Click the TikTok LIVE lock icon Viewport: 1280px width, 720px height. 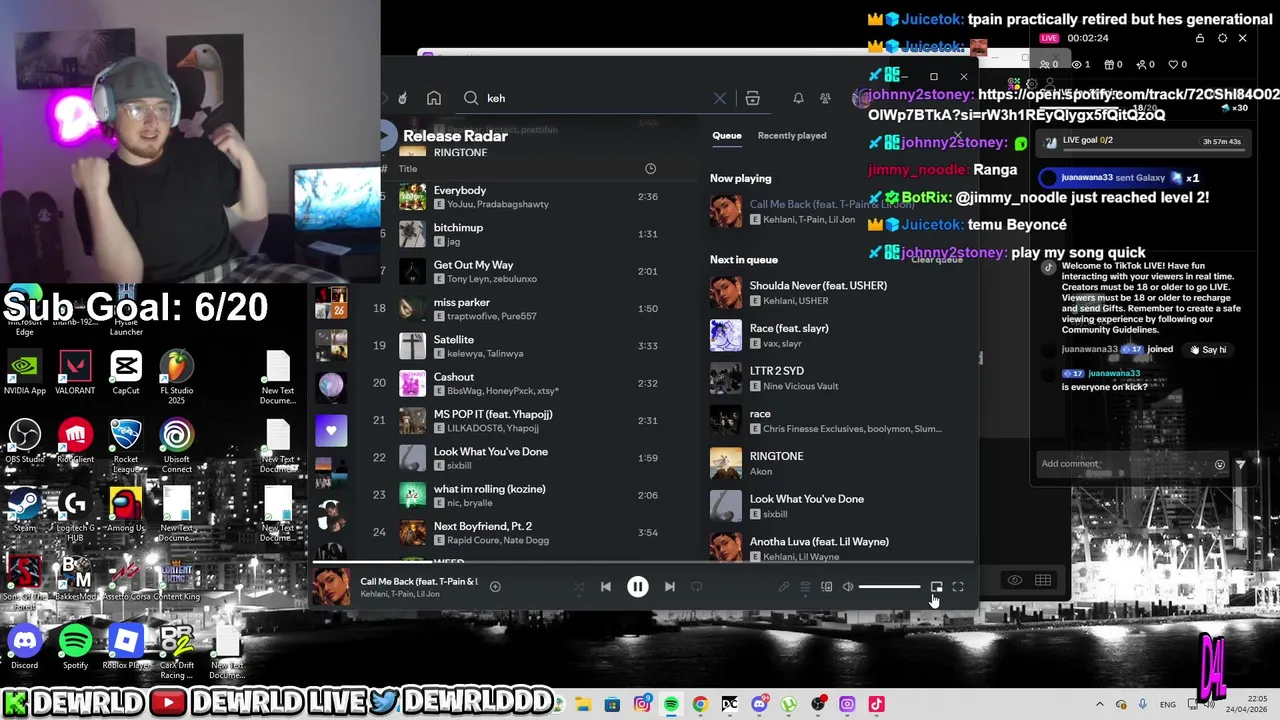tap(1200, 38)
